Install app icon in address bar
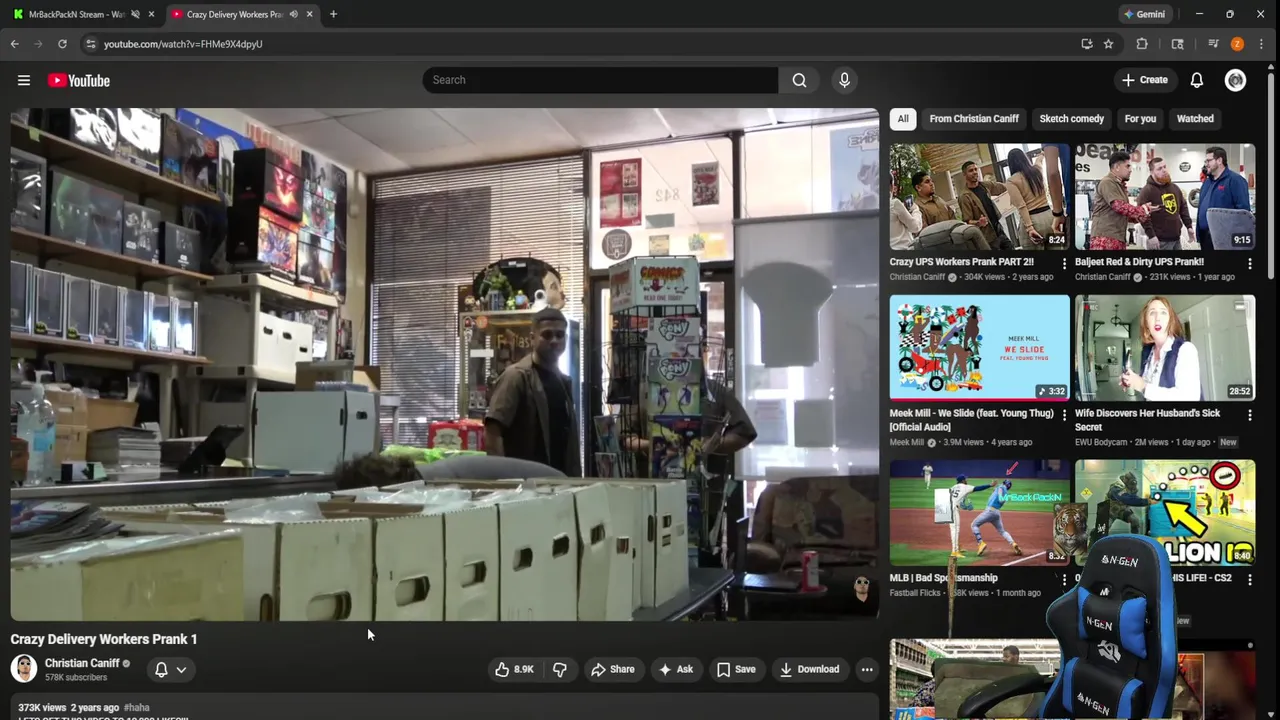1280x720 pixels. coord(1087,44)
